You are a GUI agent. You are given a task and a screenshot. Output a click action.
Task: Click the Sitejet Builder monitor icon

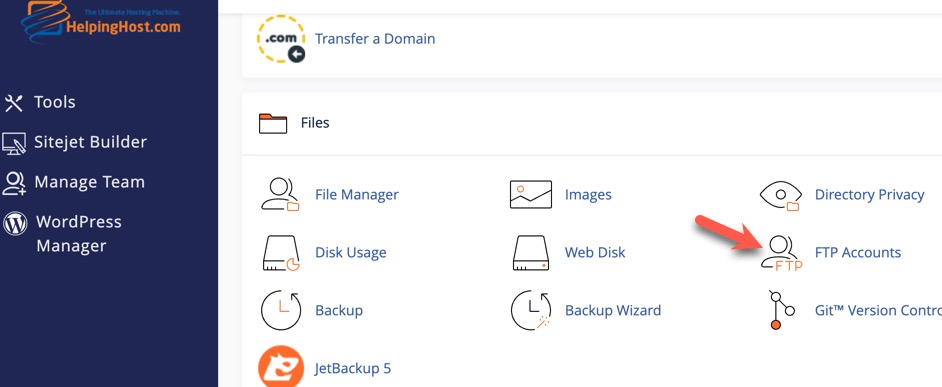click(14, 143)
